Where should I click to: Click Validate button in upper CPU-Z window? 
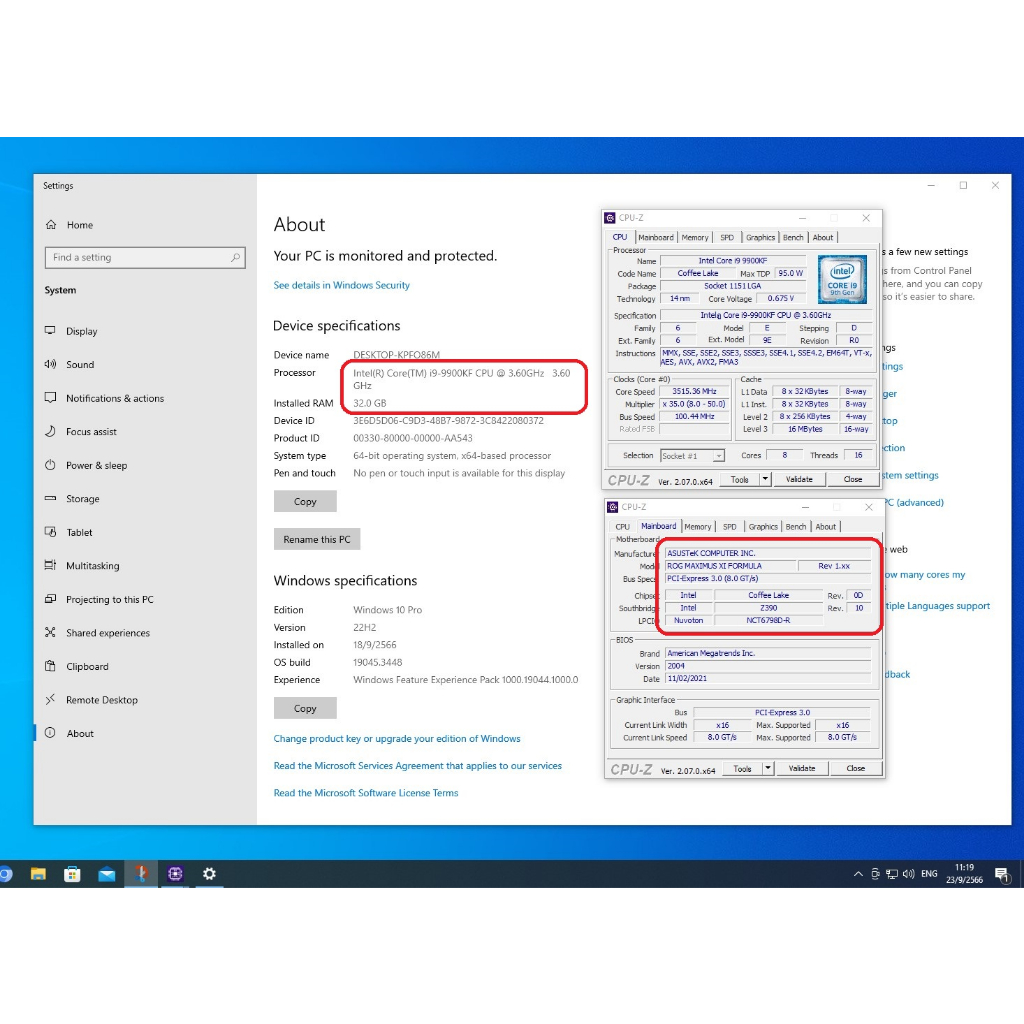[799, 480]
